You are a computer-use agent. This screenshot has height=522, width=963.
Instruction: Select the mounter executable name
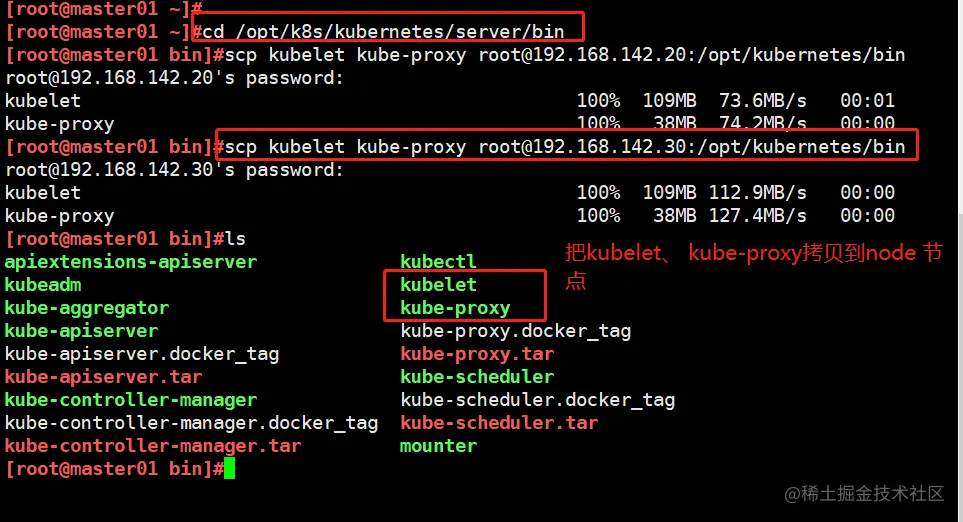pyautogui.click(x=439, y=446)
